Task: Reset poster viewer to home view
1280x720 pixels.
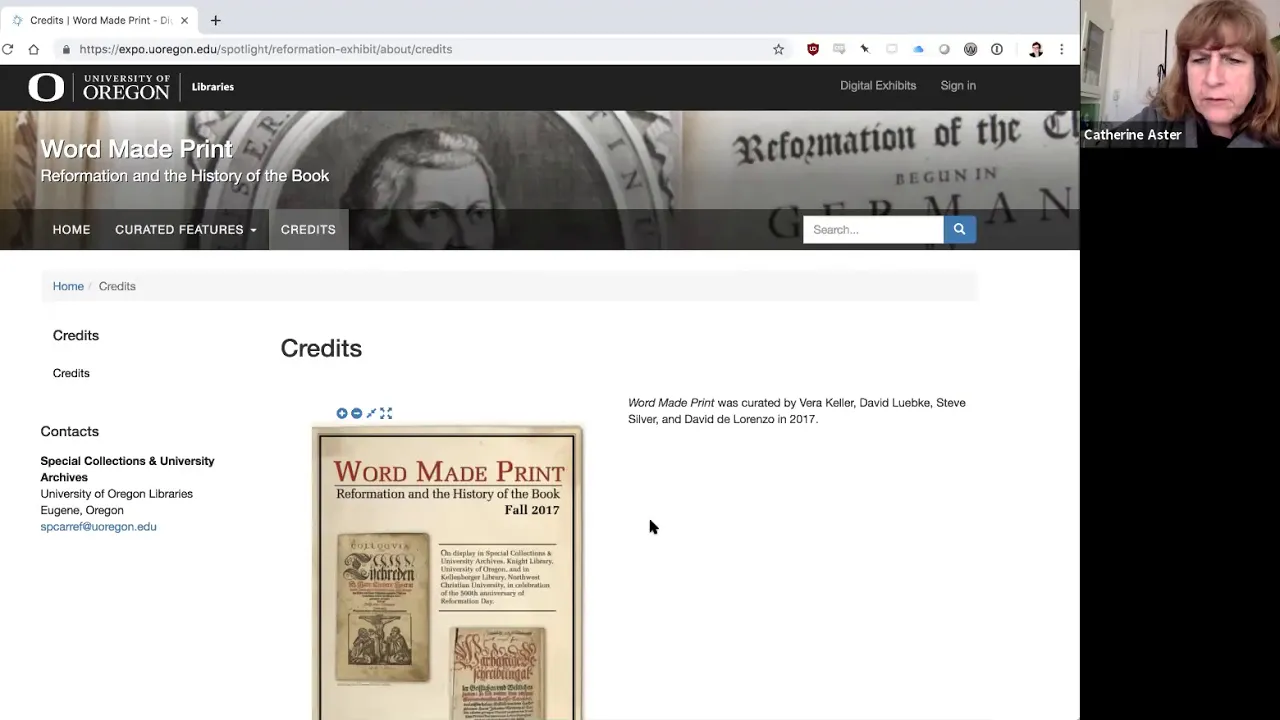Action: 371,413
